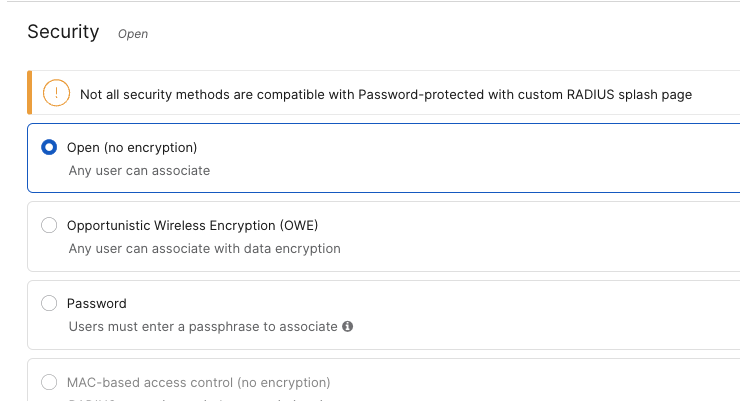This screenshot has height=401, width=740.
Task: Select Opportunistic Wireless Encryption radio button
Action: (x=49, y=225)
